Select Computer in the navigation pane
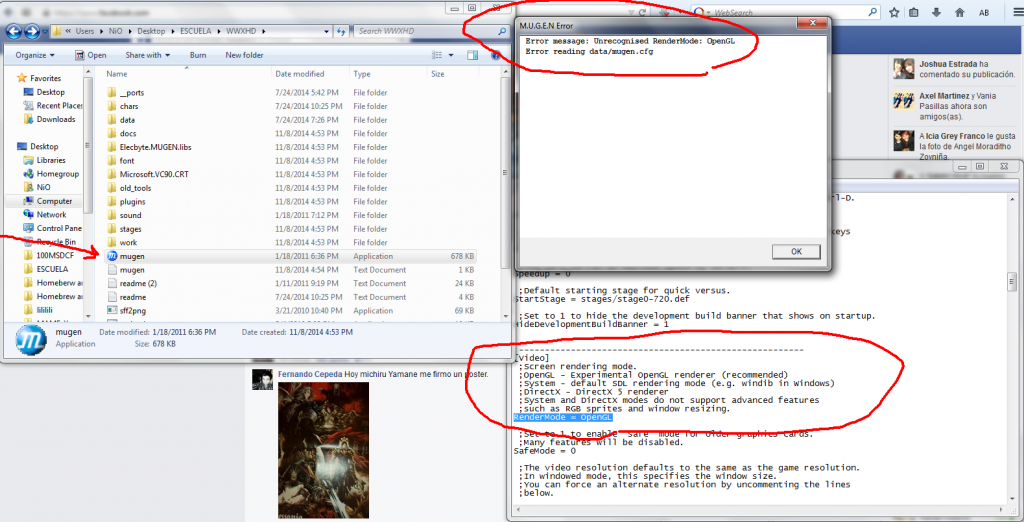 click(x=54, y=201)
